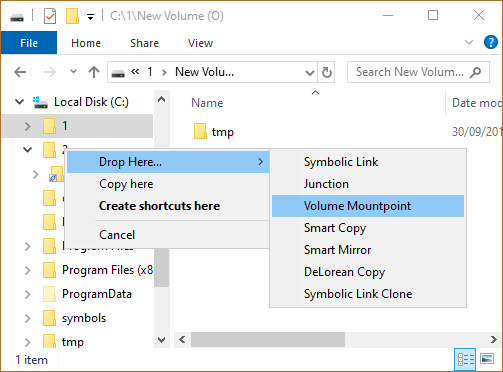Expand the Program Files (x86) tree node

[x=27, y=270]
